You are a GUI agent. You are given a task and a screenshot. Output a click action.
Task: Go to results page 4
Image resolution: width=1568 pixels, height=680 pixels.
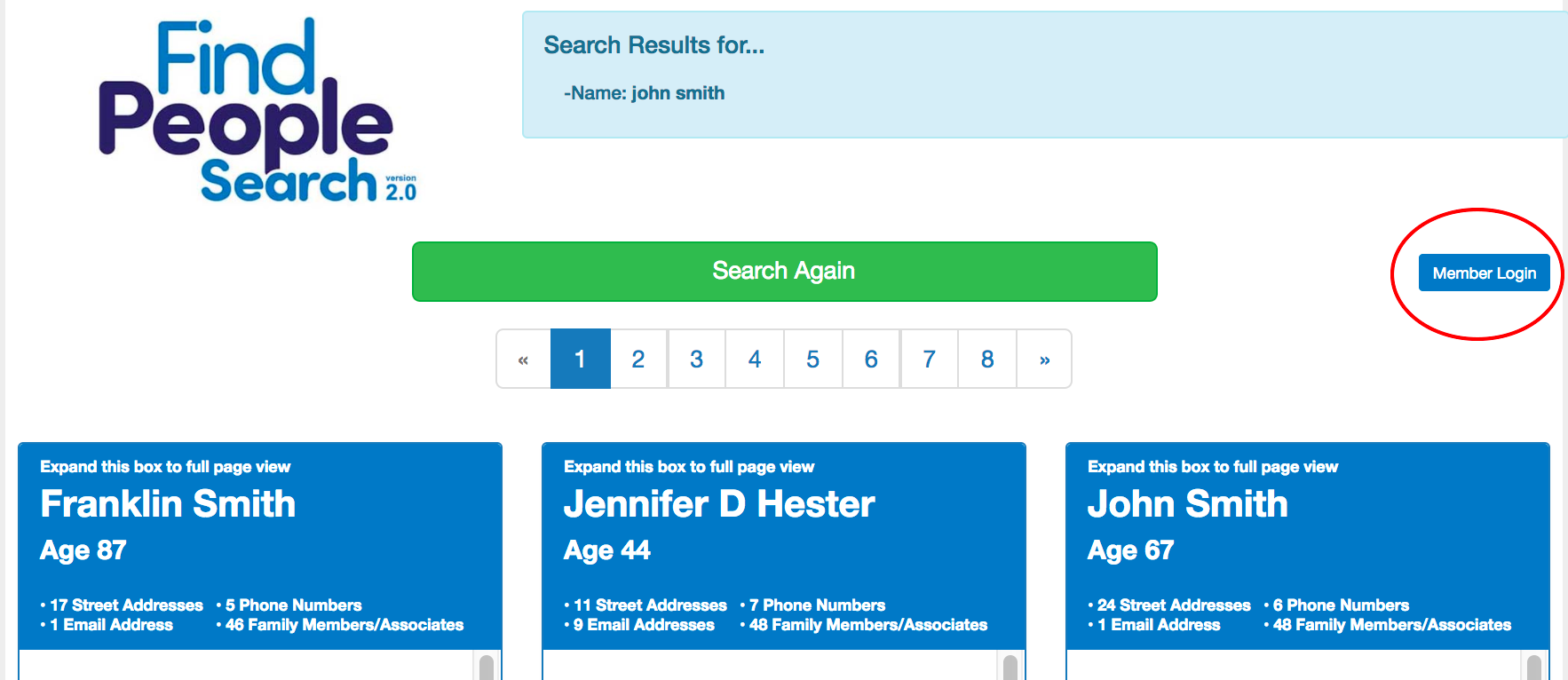755,359
